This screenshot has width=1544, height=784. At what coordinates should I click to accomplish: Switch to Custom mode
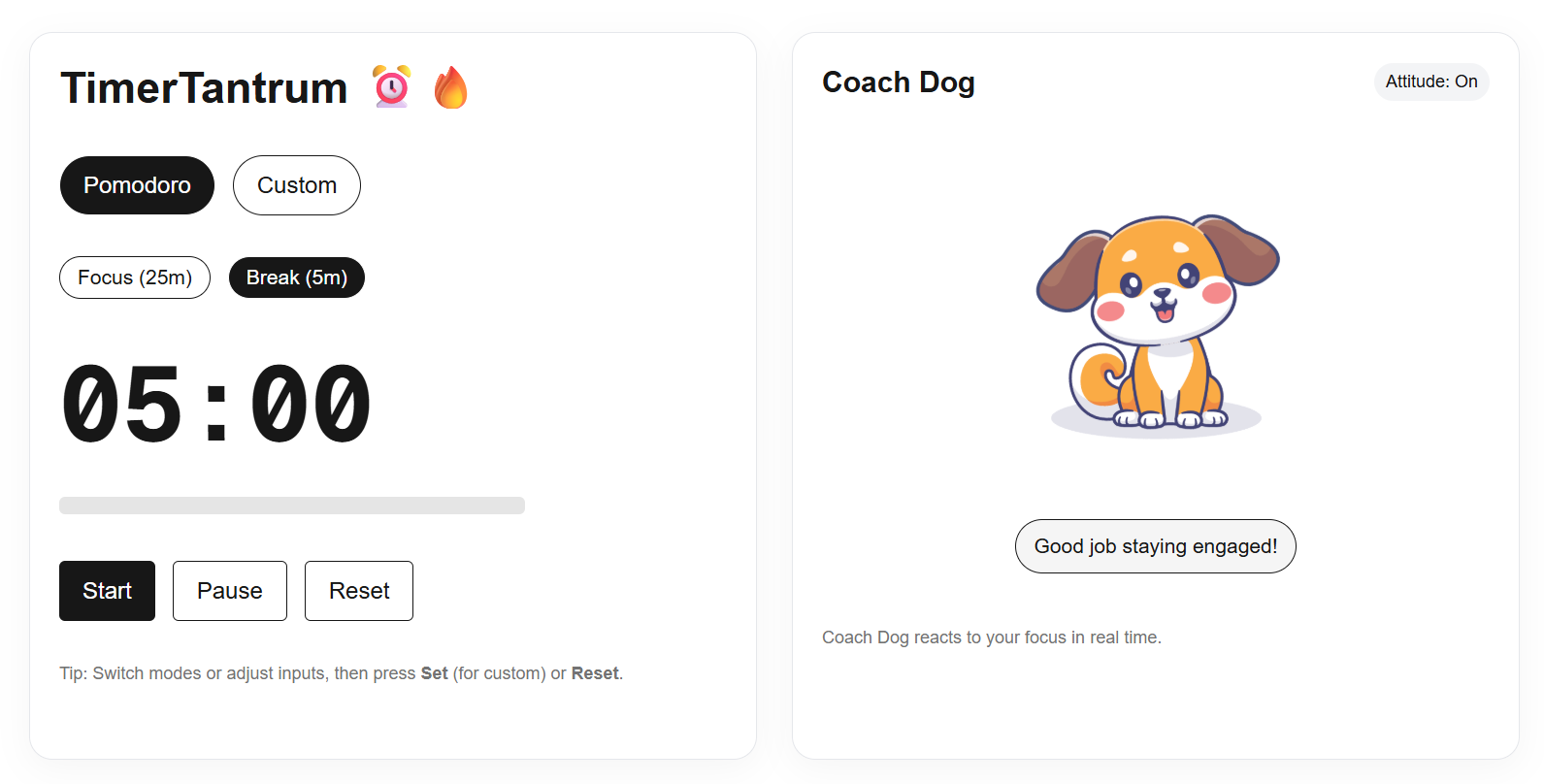297,185
